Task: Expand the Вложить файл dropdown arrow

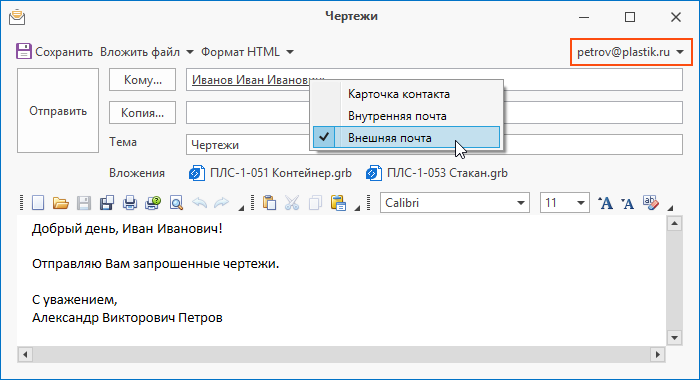Action: click(190, 52)
